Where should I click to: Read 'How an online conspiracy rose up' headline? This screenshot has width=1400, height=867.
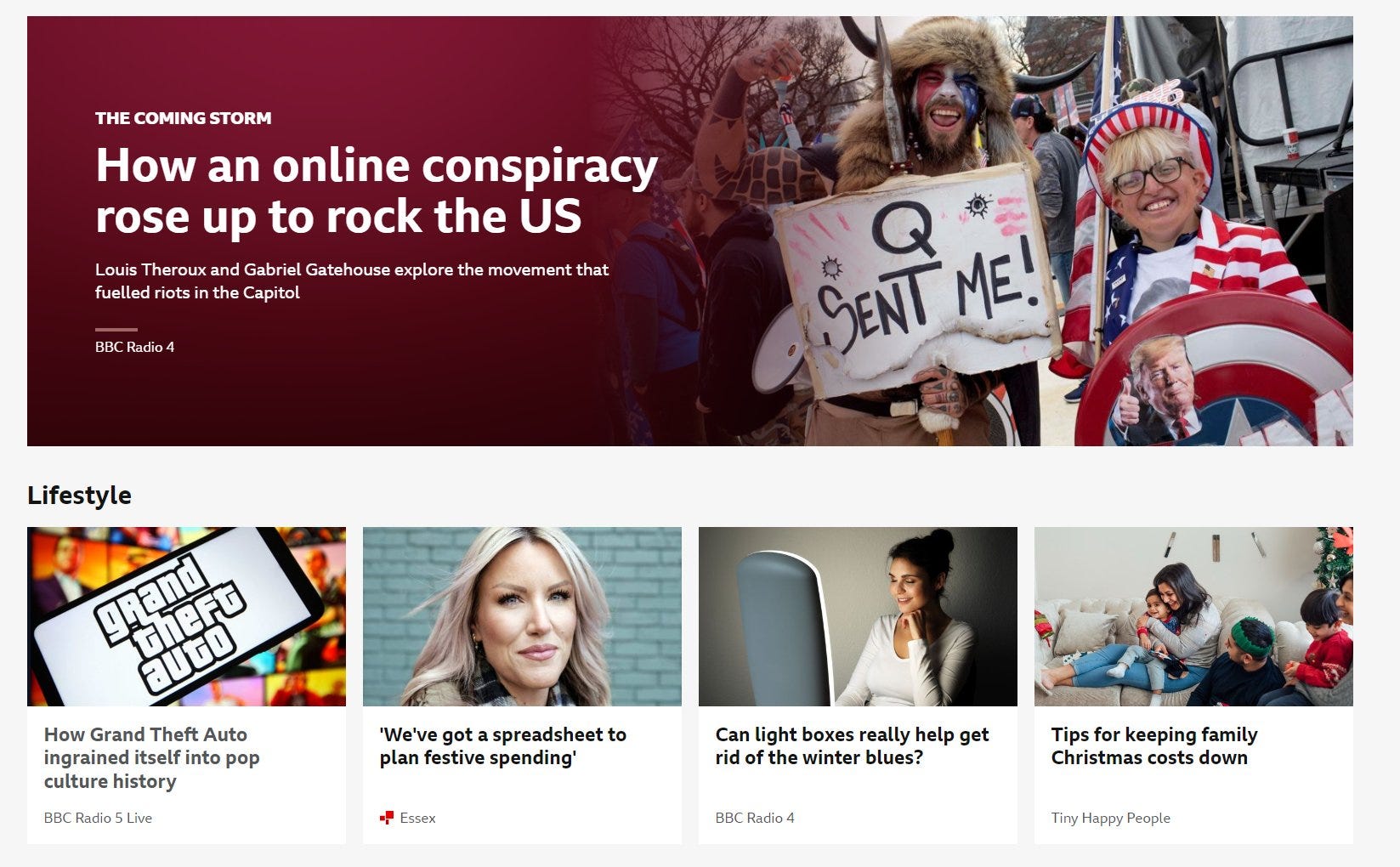pyautogui.click(x=377, y=190)
